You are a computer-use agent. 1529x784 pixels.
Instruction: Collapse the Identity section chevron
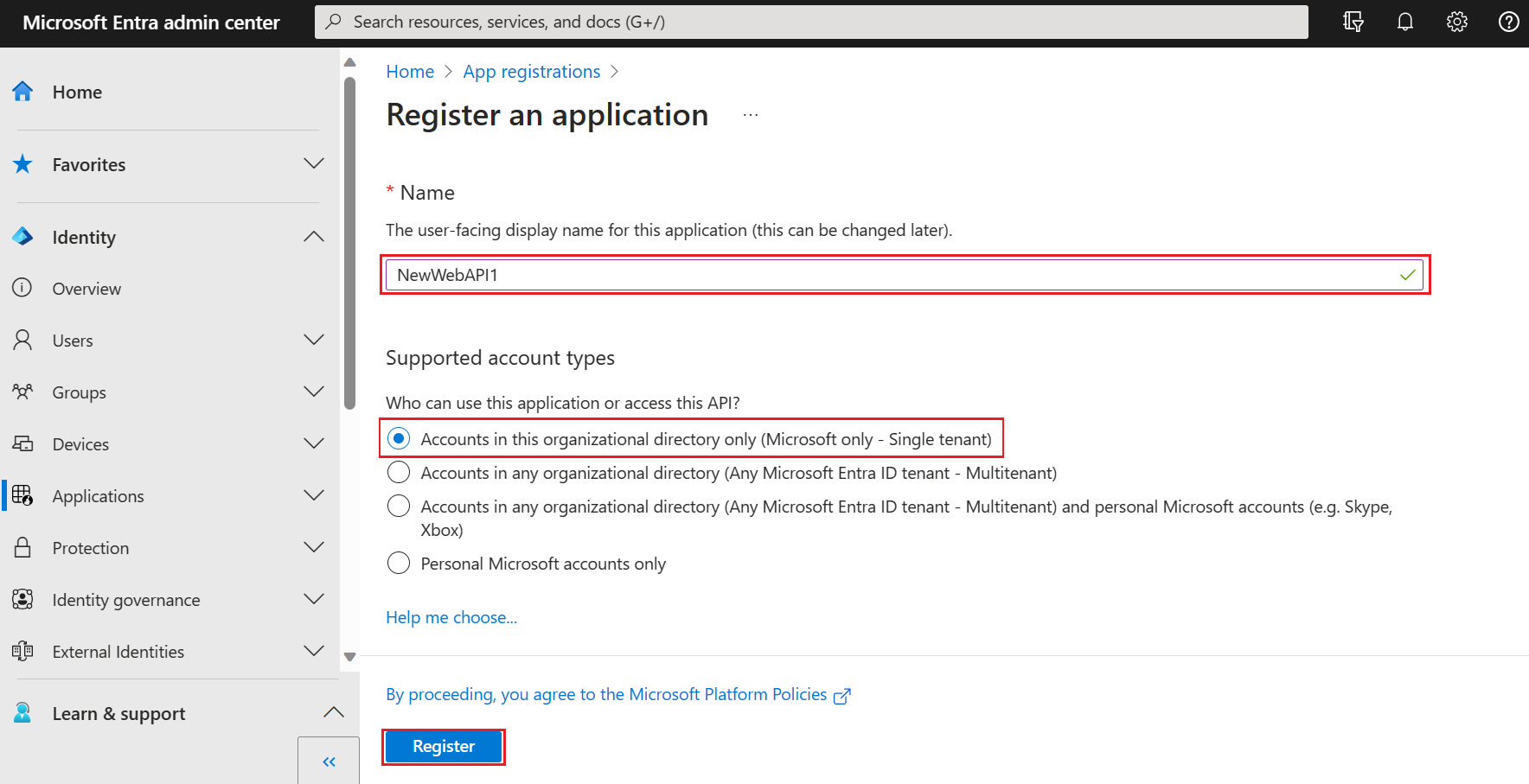pos(314,237)
